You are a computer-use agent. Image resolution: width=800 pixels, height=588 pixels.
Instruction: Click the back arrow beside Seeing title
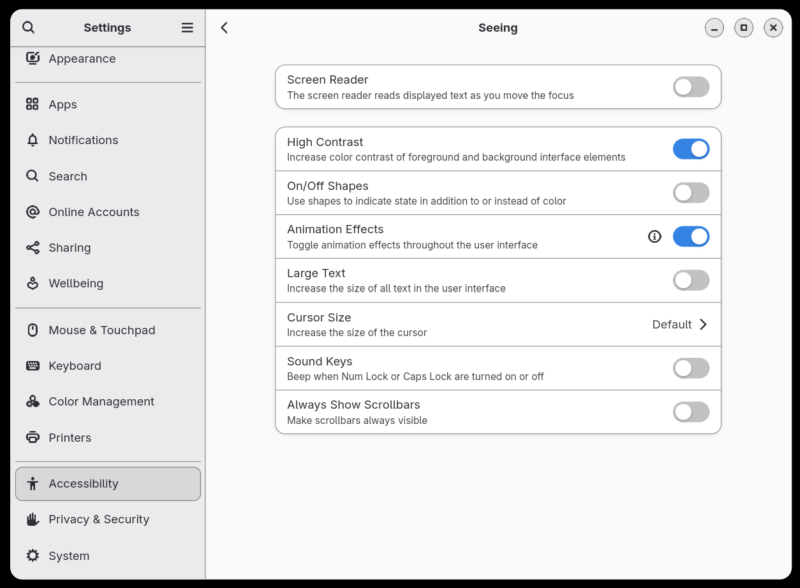tap(224, 28)
